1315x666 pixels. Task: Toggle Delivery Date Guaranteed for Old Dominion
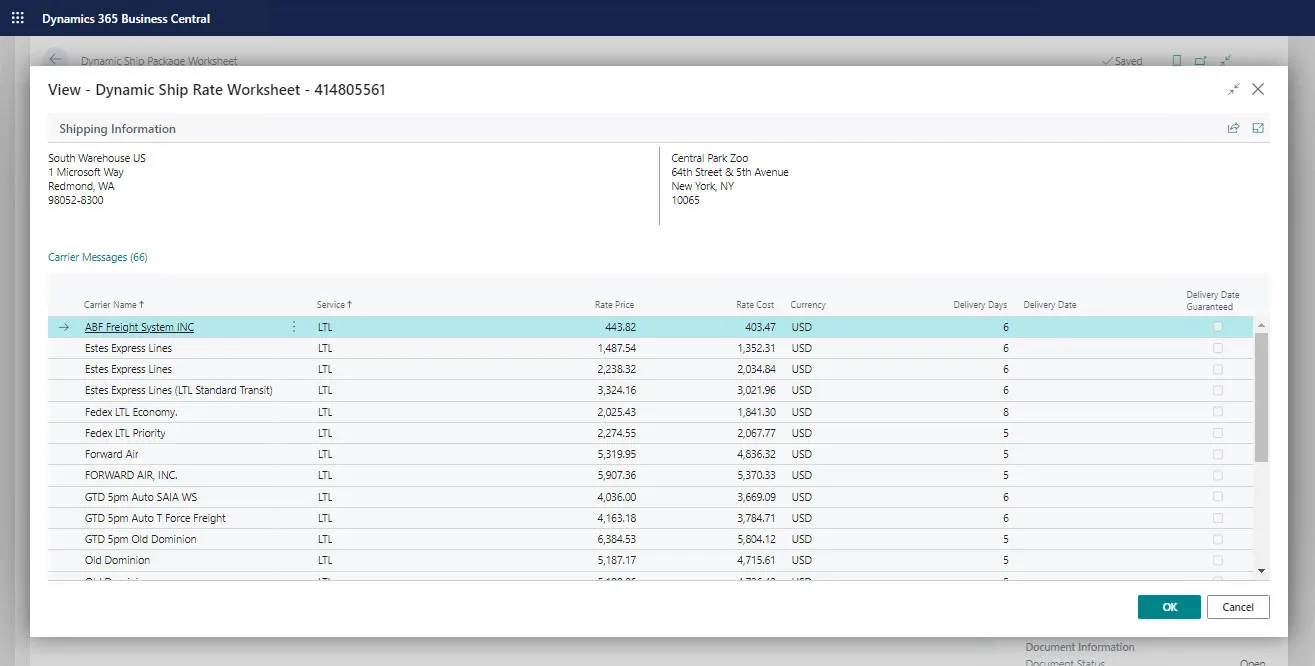pos(1217,560)
